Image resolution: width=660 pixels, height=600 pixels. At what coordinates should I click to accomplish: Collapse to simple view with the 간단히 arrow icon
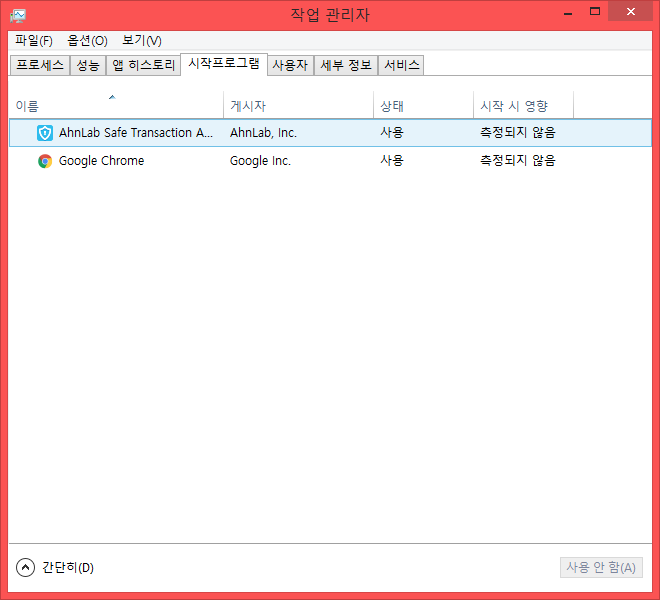(25, 568)
